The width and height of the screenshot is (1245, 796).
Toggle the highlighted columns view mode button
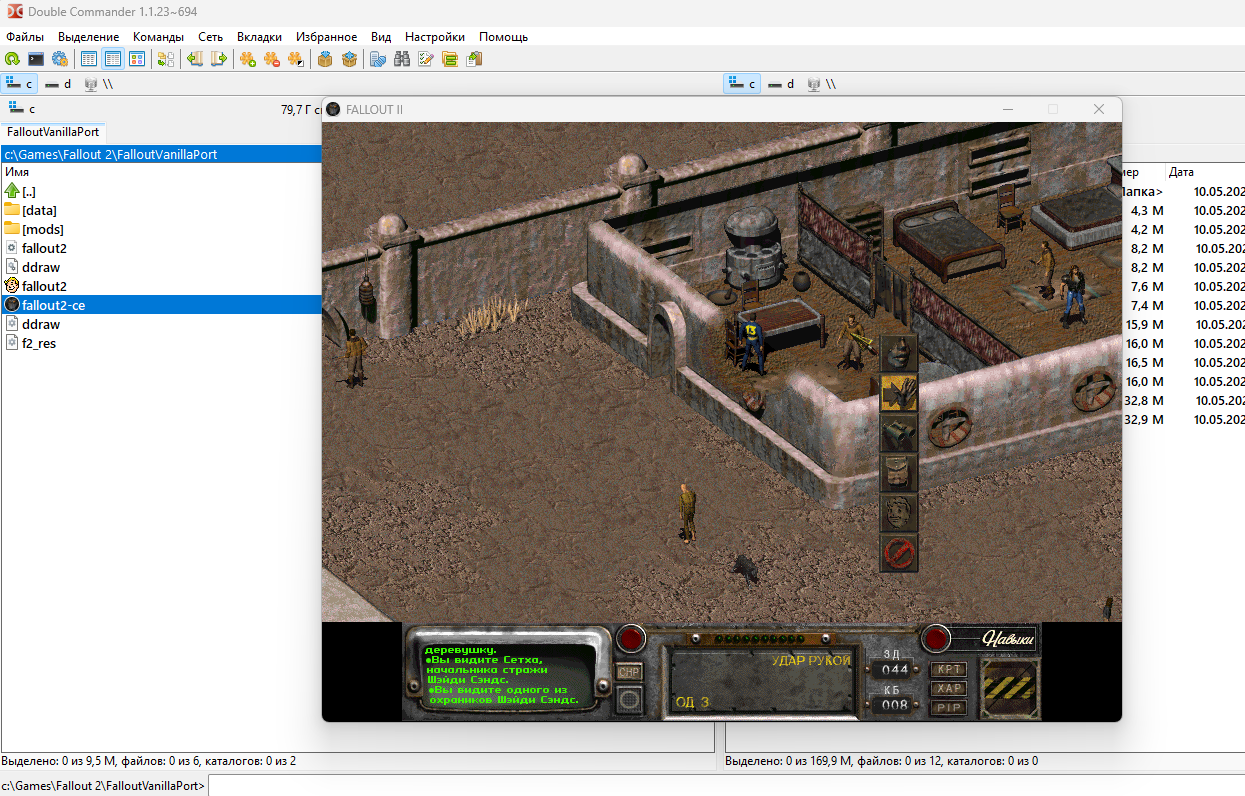coord(113,59)
